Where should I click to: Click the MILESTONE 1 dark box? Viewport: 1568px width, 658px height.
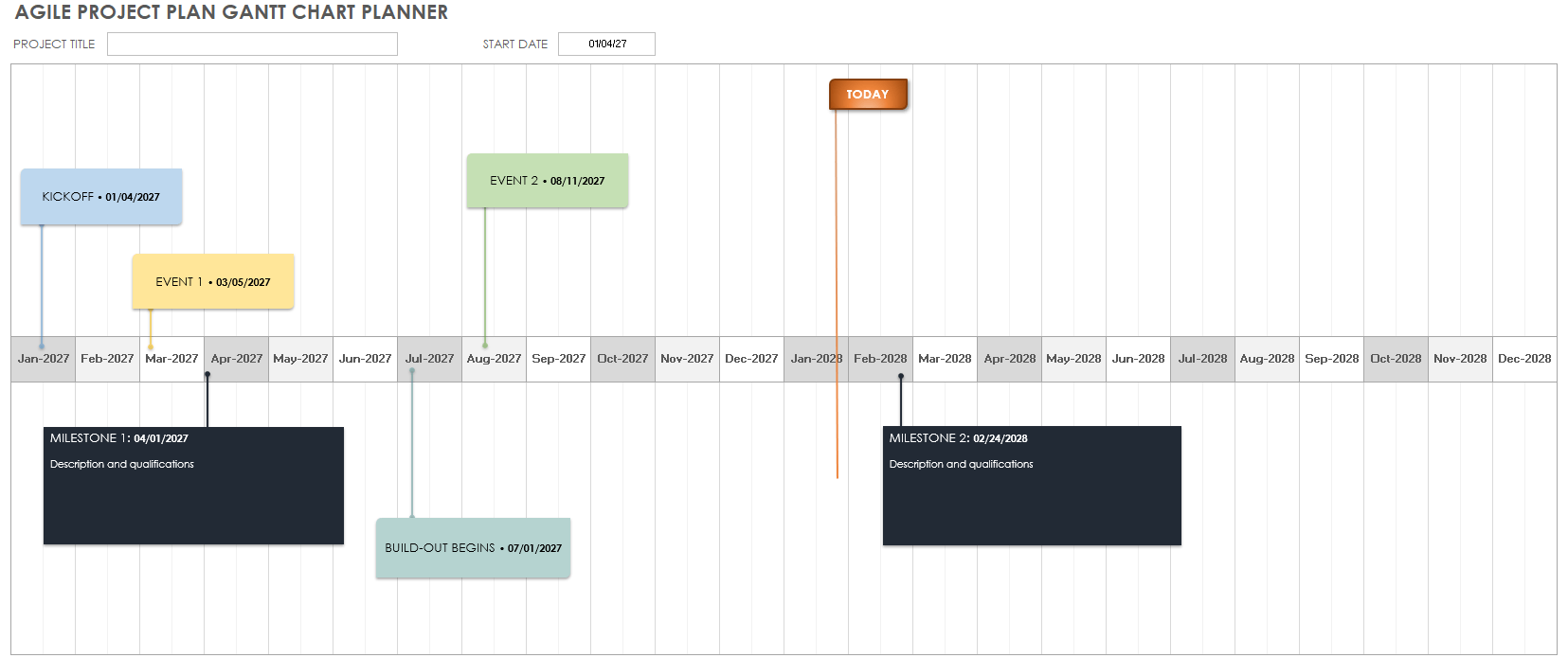pos(193,486)
